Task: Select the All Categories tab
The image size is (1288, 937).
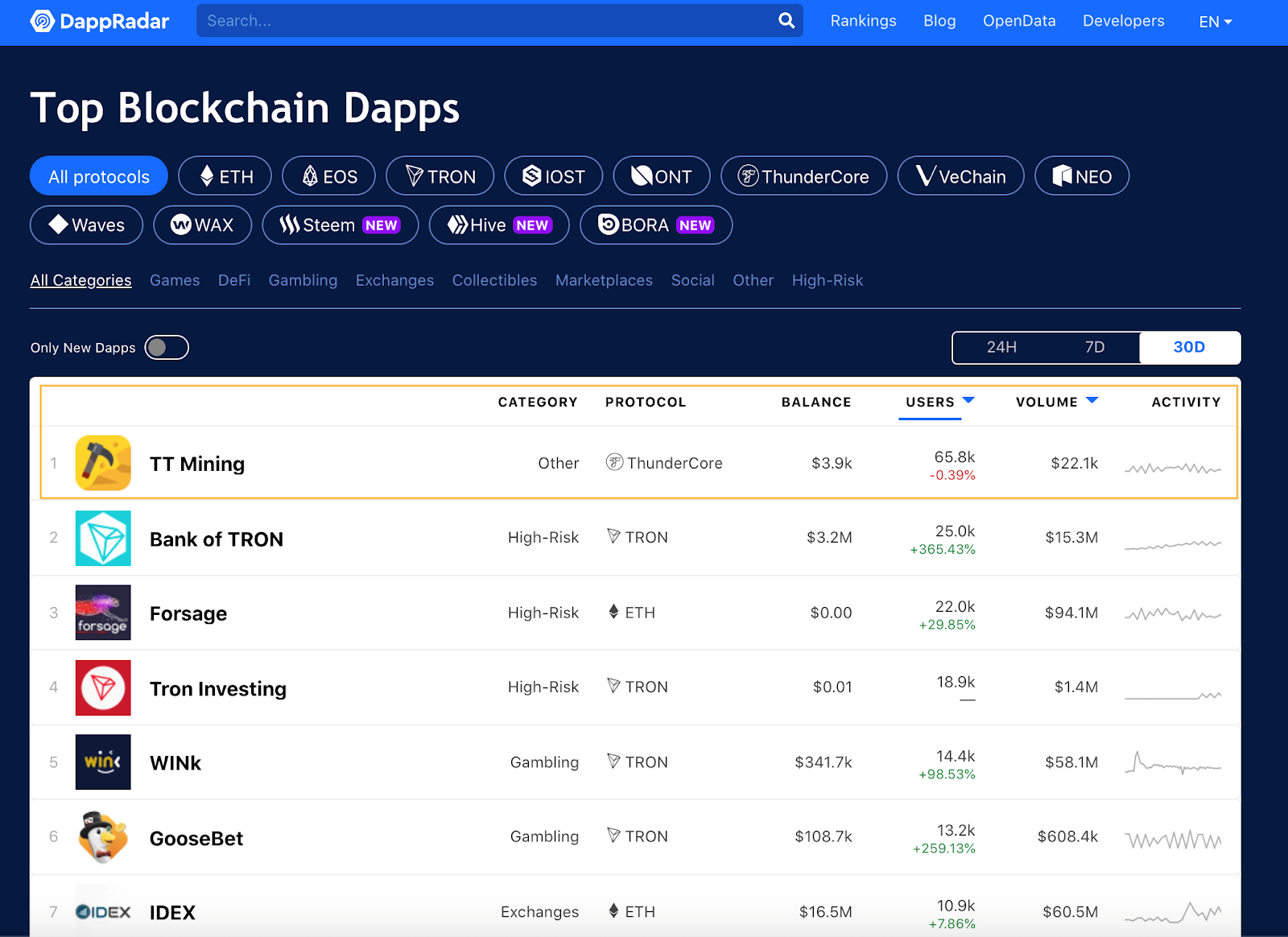Action: pyautogui.click(x=80, y=280)
